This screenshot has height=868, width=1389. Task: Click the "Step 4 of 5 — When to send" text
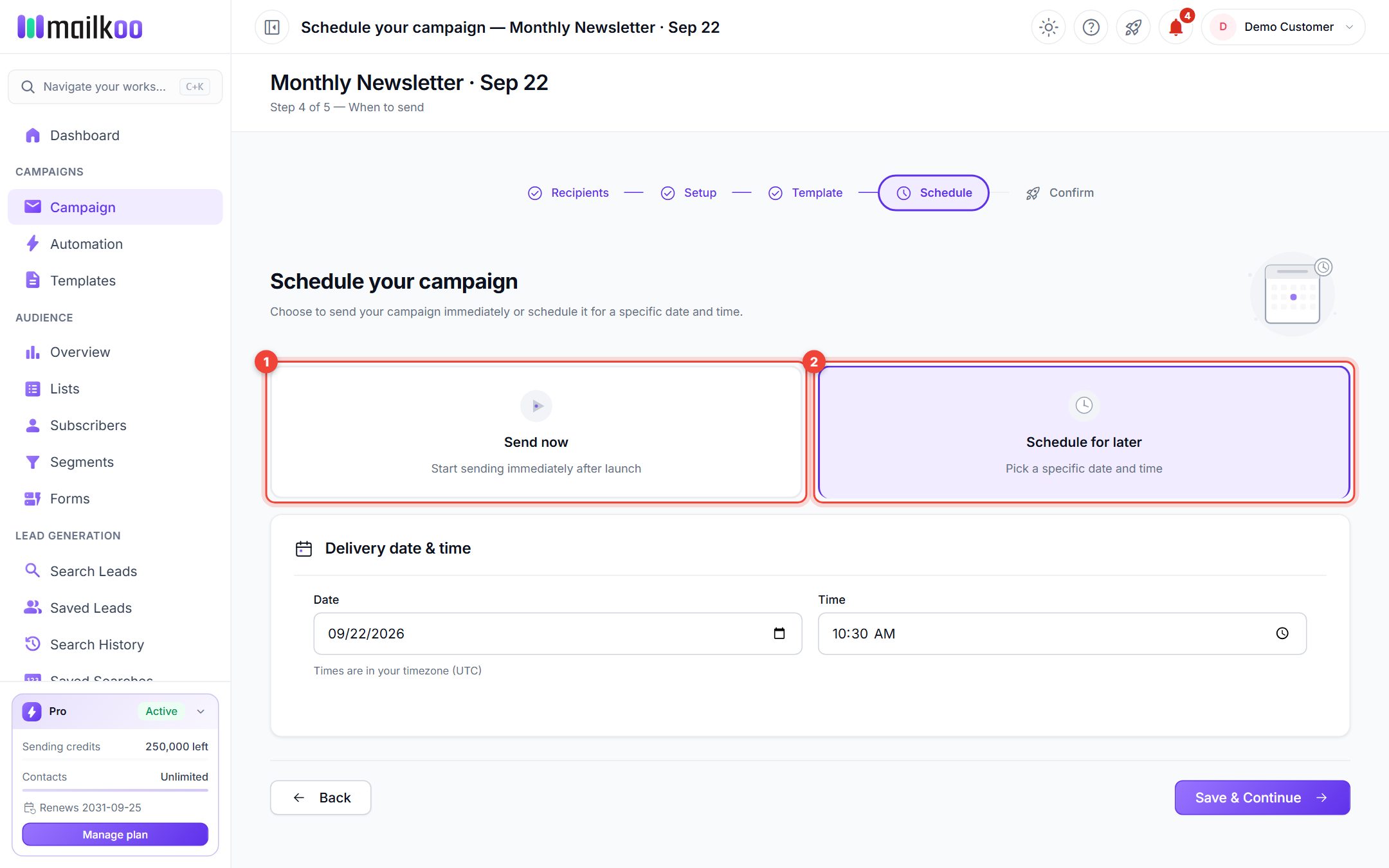(x=347, y=107)
